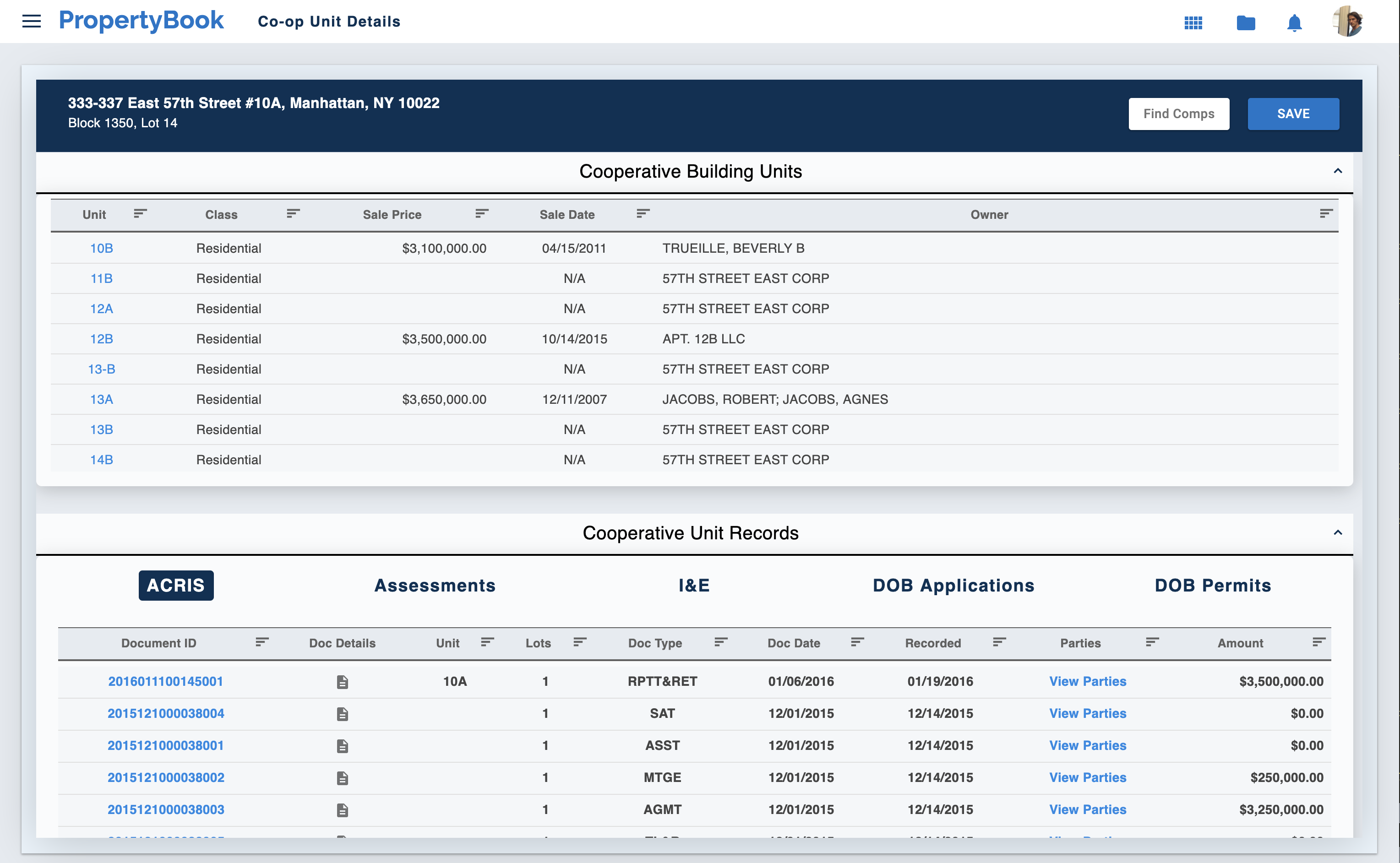Open unit 11B link

pyautogui.click(x=102, y=278)
